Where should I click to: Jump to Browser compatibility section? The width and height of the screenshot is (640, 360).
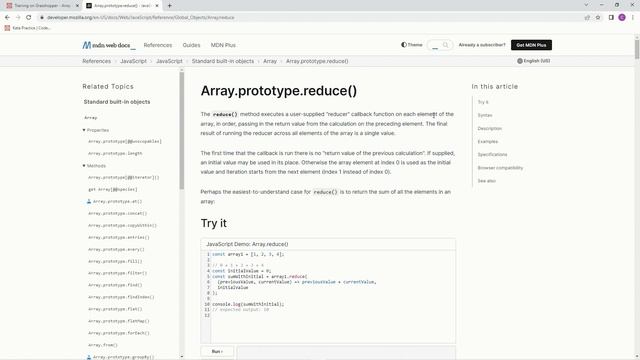(500, 168)
